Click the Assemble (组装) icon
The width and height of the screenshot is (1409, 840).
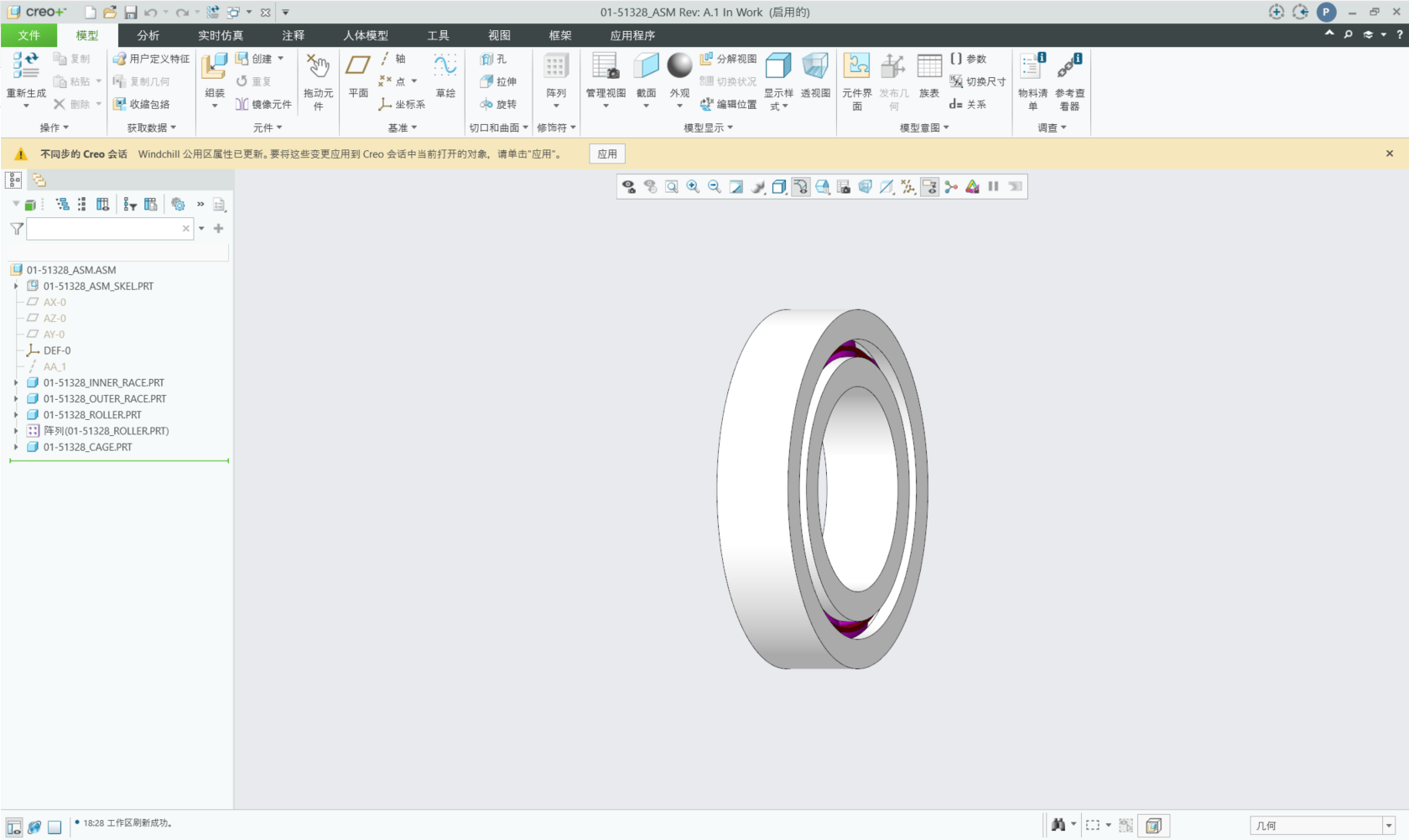click(x=215, y=67)
